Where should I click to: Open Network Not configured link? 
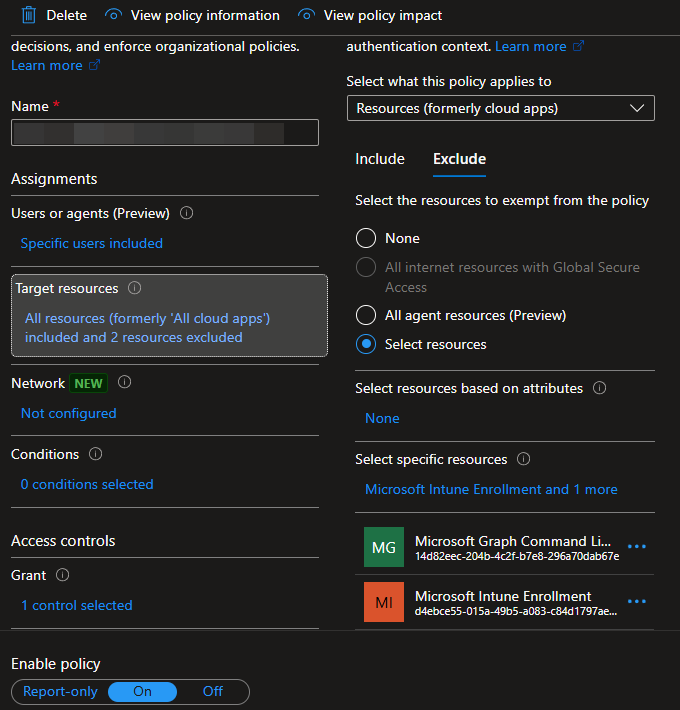click(68, 413)
